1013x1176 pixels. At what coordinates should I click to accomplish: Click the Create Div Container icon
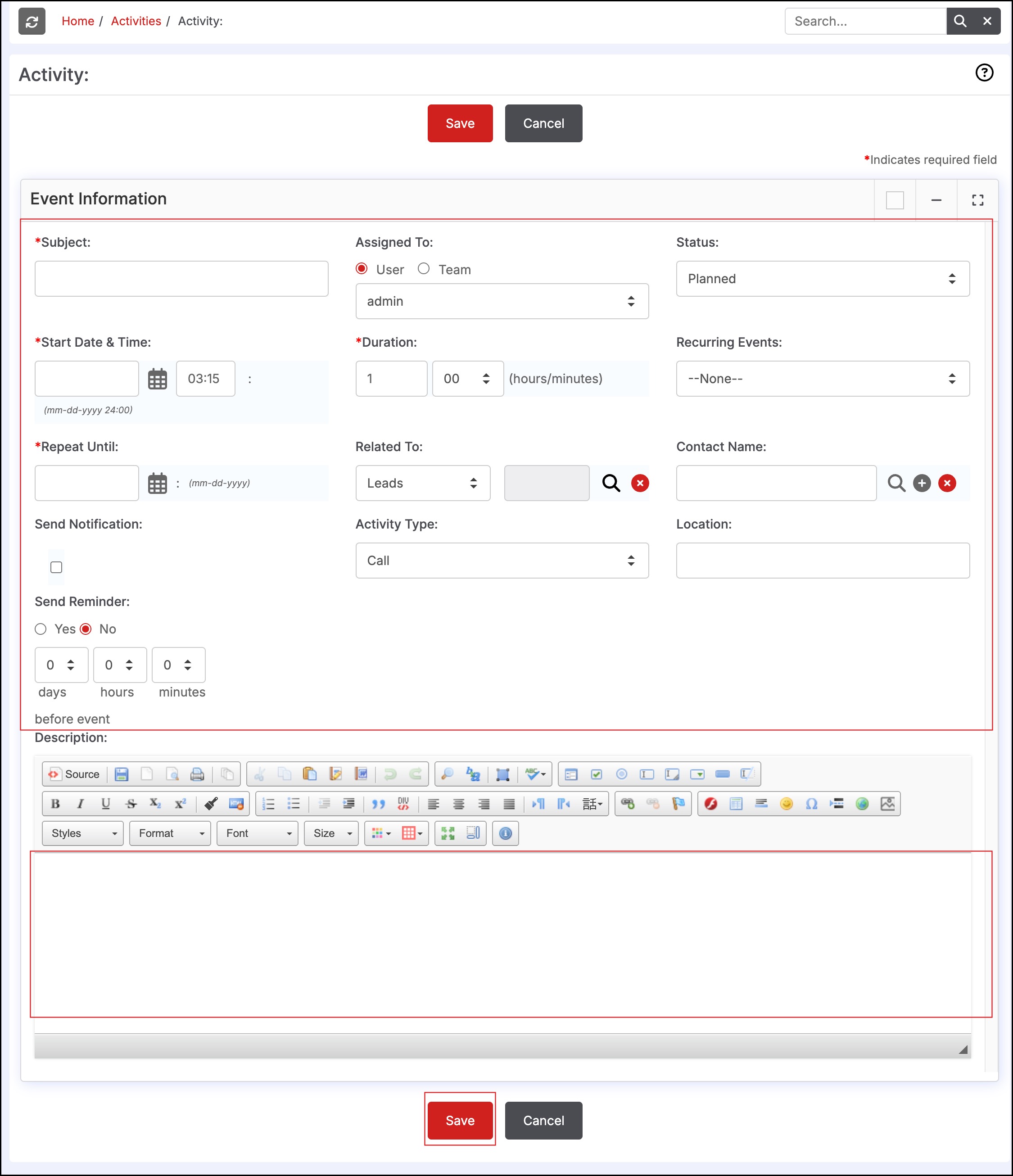click(403, 804)
